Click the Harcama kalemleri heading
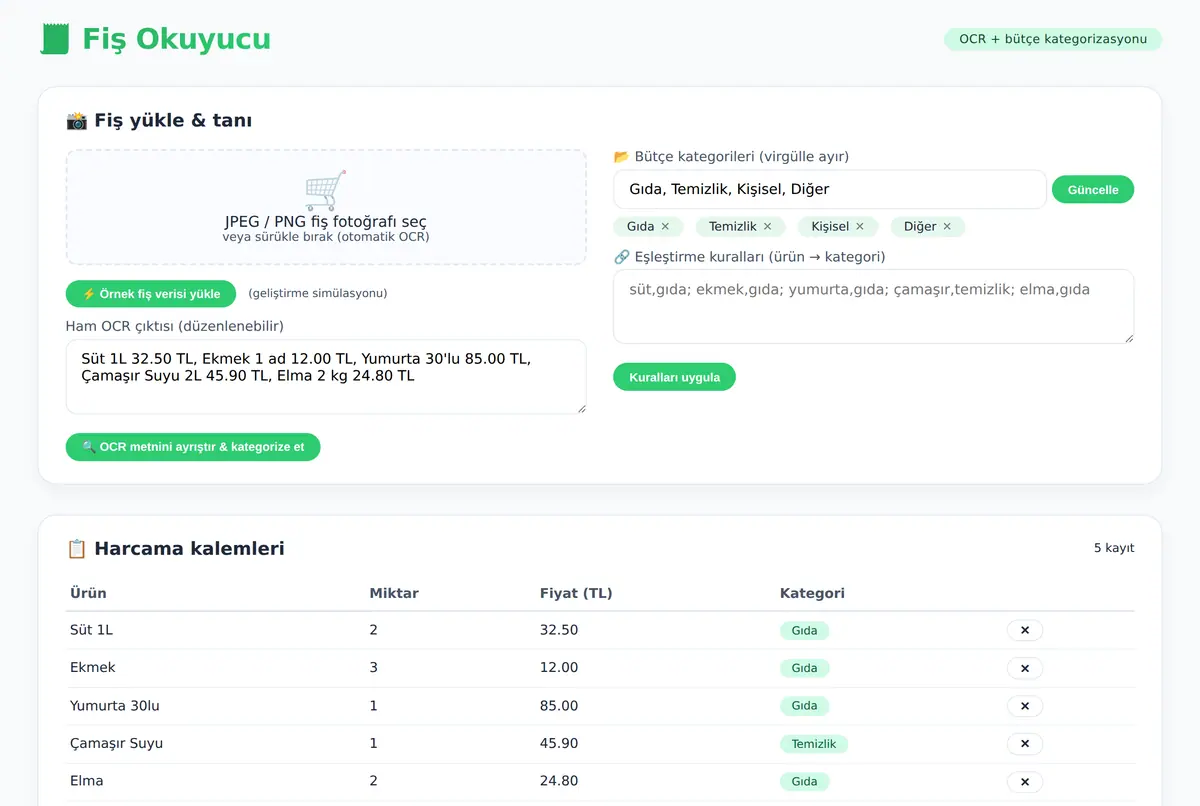The width and height of the screenshot is (1200, 806). point(175,548)
